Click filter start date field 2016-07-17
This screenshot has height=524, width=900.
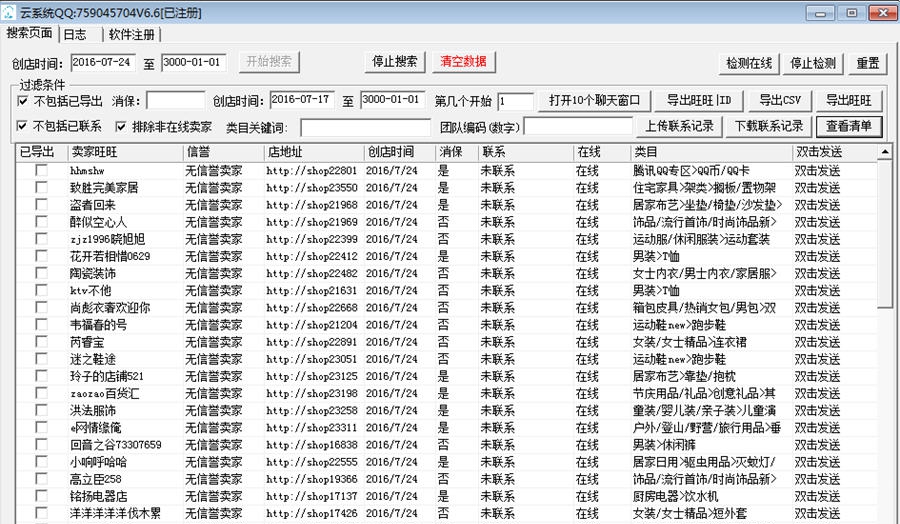[302, 100]
